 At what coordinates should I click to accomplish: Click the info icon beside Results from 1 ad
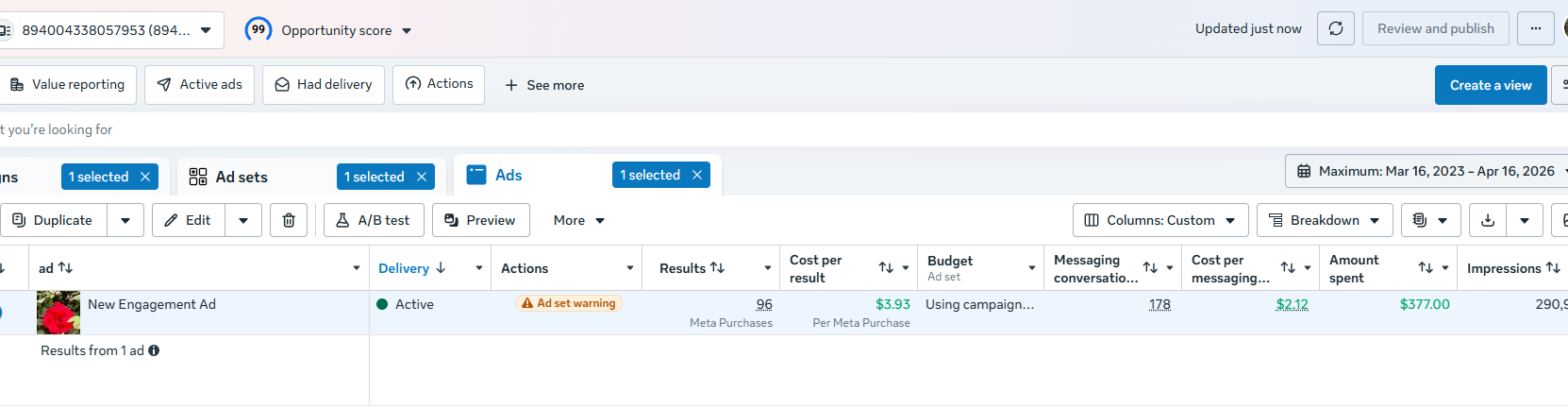[154, 350]
